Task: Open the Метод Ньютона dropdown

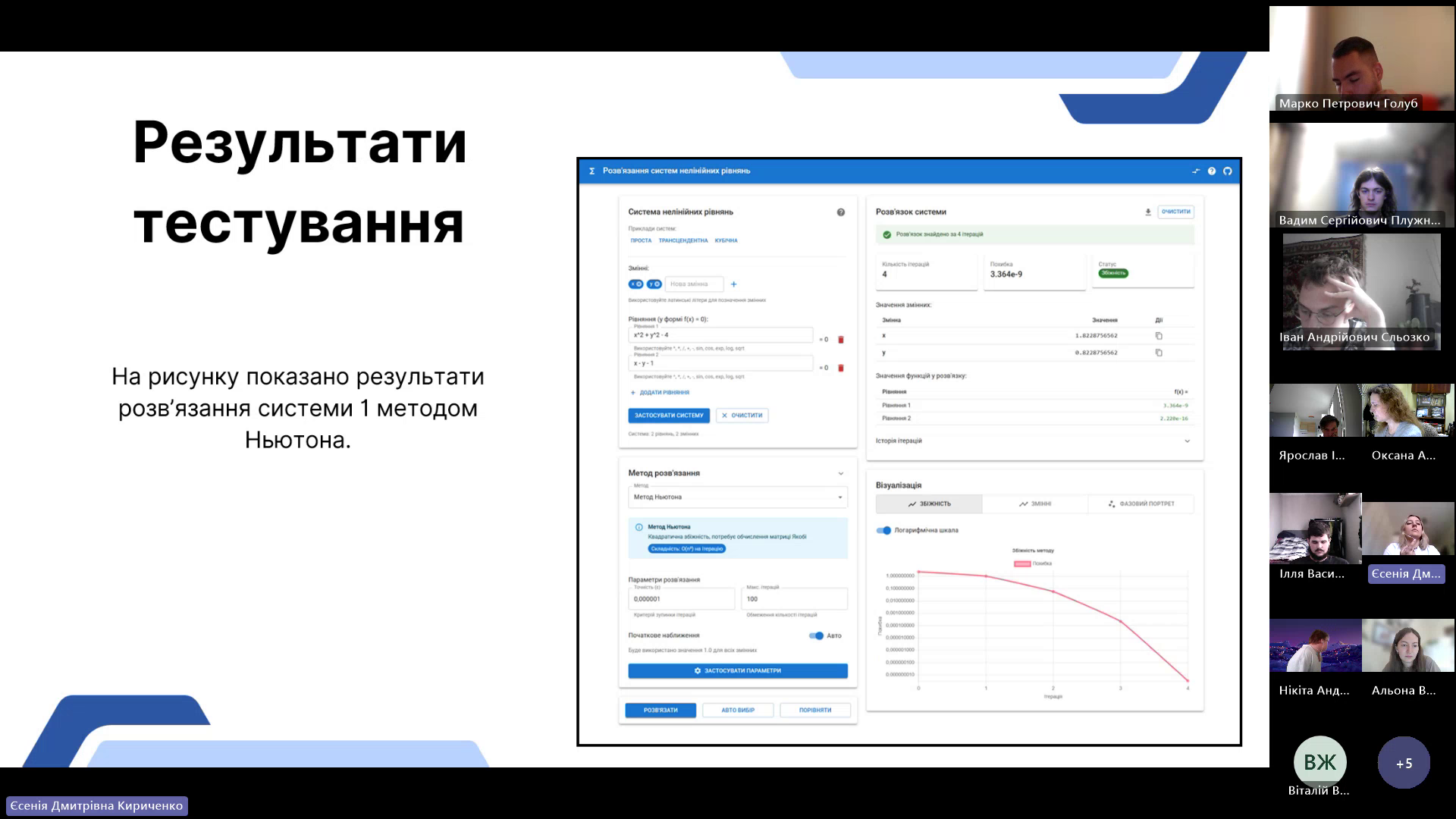Action: coord(737,497)
